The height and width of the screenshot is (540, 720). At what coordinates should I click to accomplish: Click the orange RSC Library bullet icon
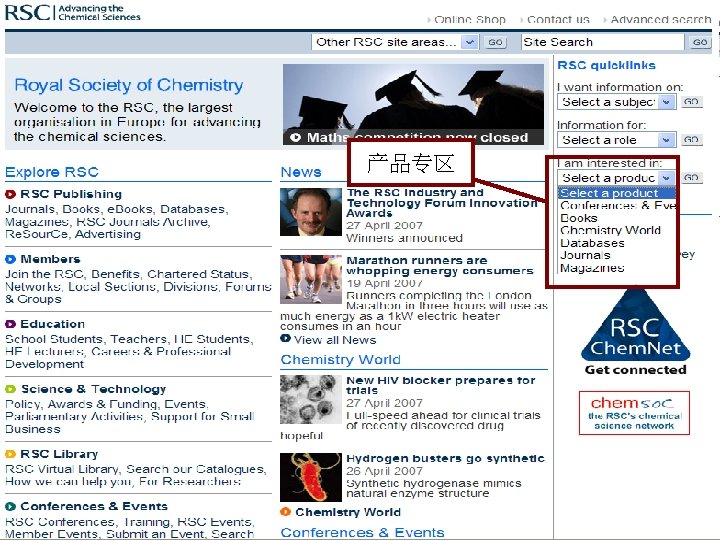click(x=10, y=454)
